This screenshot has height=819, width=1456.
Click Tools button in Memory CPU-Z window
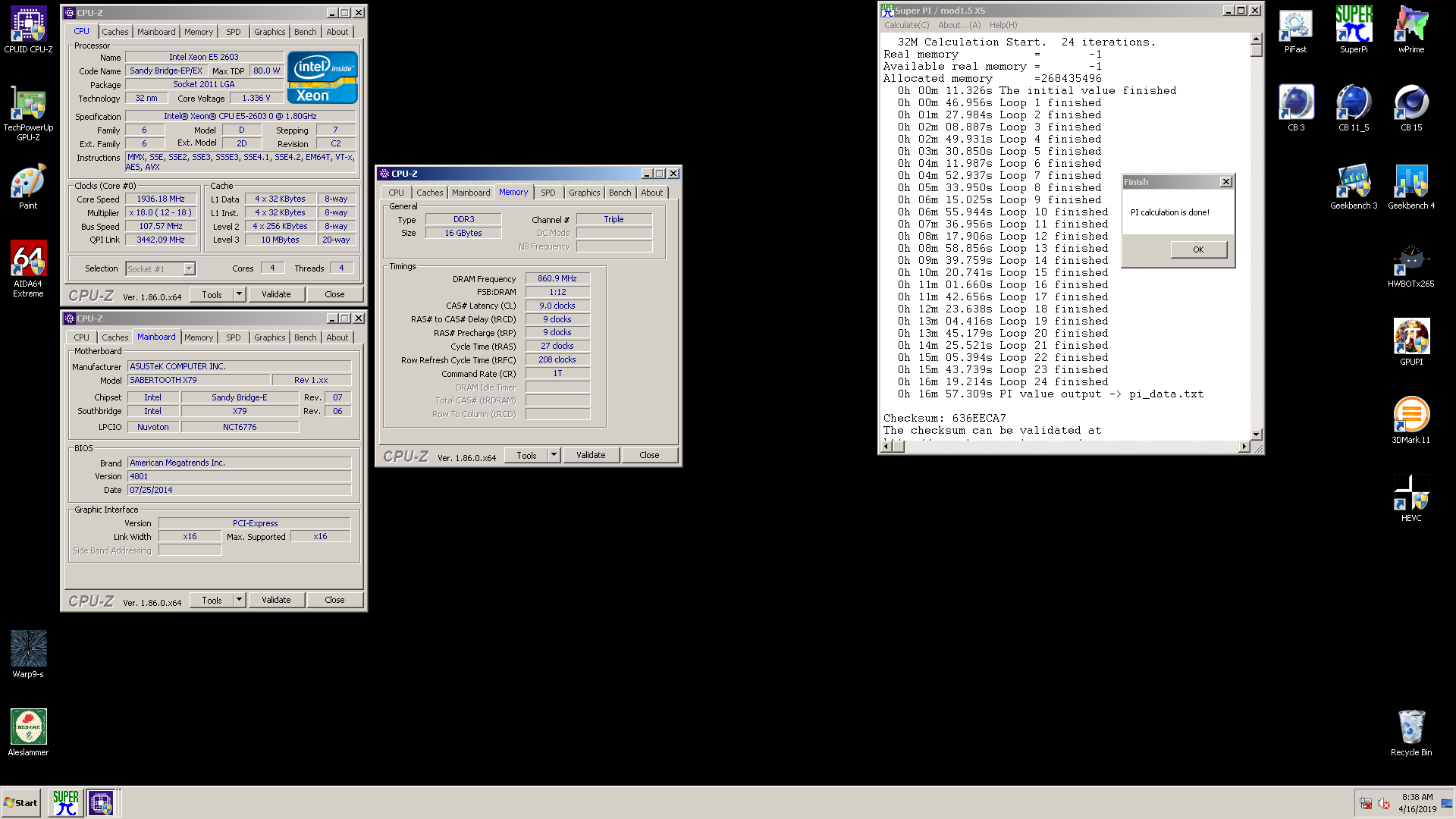(527, 455)
